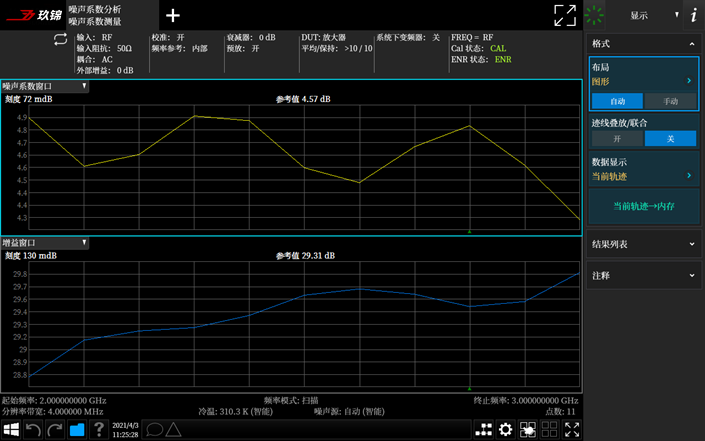Image resolution: width=705 pixels, height=441 pixels.
Task: Click the 外部增益 0 dB setting
Action: [105, 71]
